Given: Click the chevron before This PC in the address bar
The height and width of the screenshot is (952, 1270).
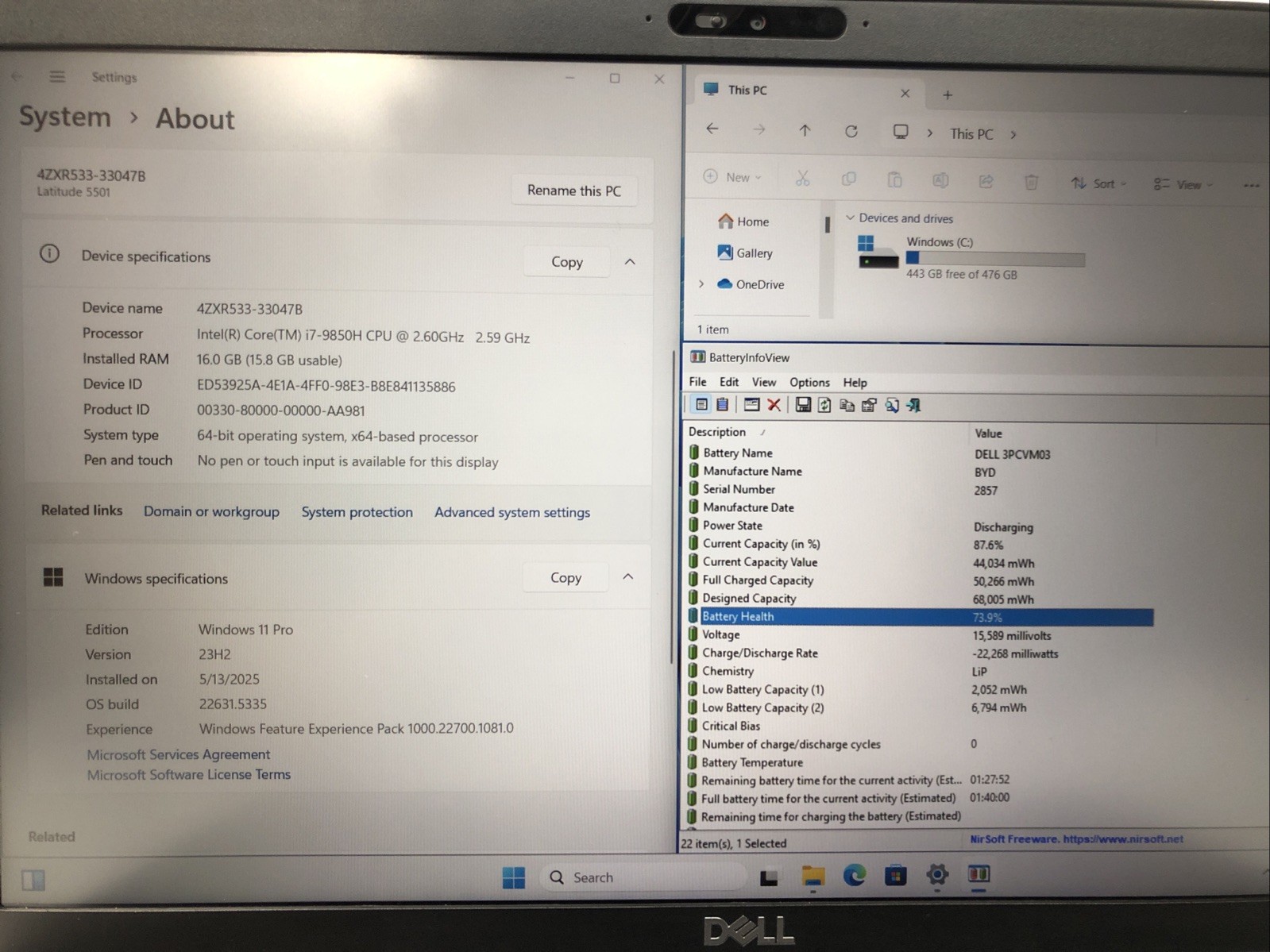Looking at the screenshot, I should pos(930,133).
